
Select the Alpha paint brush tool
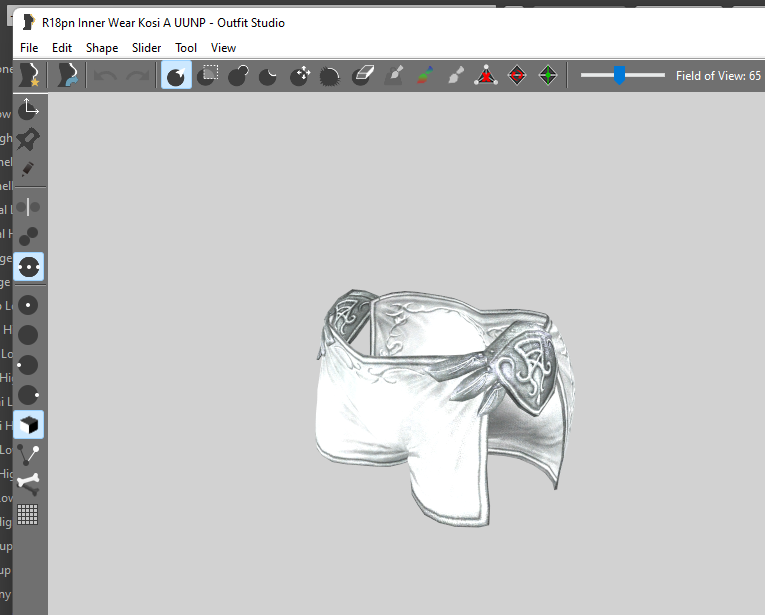click(456, 75)
